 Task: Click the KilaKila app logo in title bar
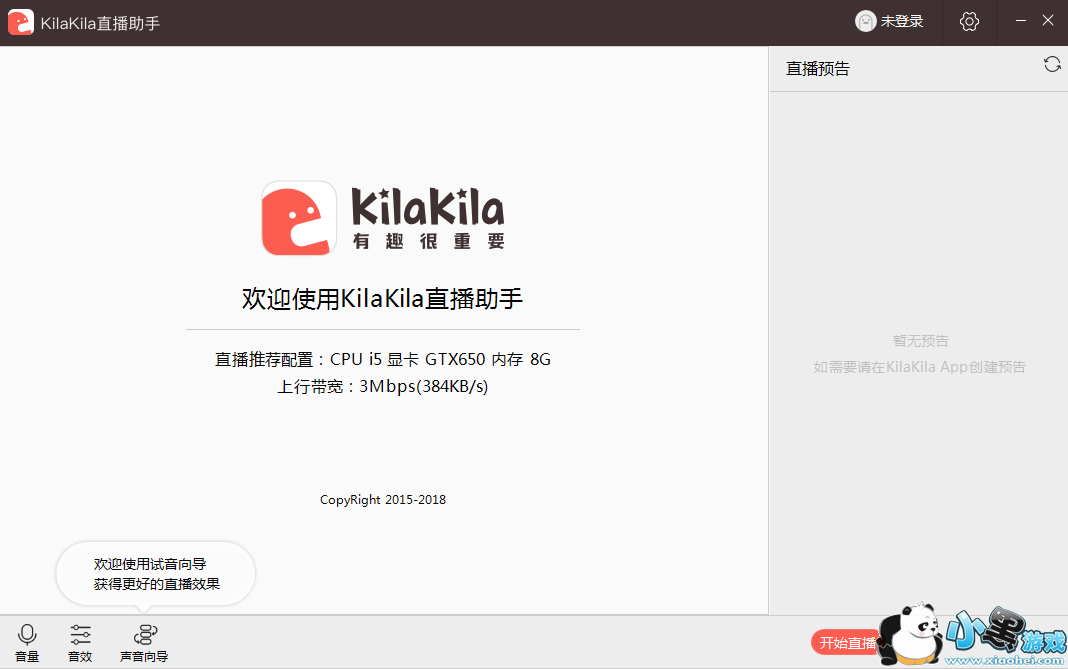(20, 22)
